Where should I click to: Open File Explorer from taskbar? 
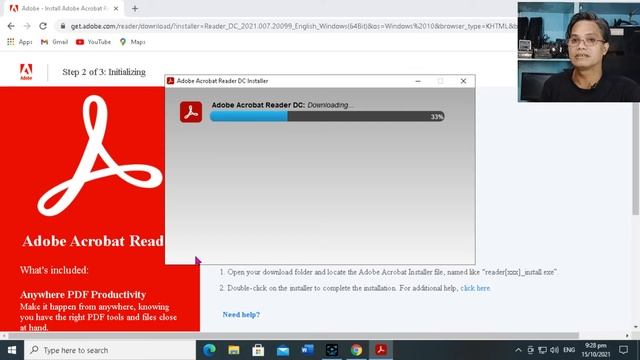tap(234, 350)
